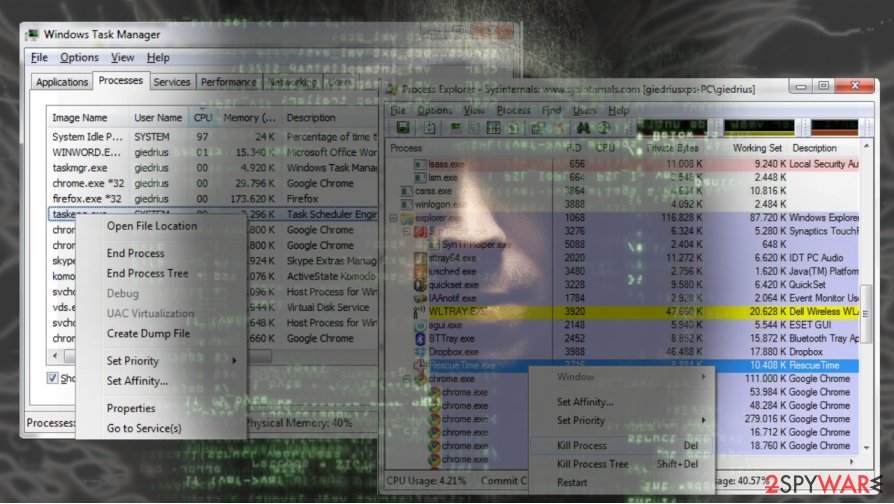Switch to the Performance tab
This screenshot has width=894, height=504.
coord(229,82)
